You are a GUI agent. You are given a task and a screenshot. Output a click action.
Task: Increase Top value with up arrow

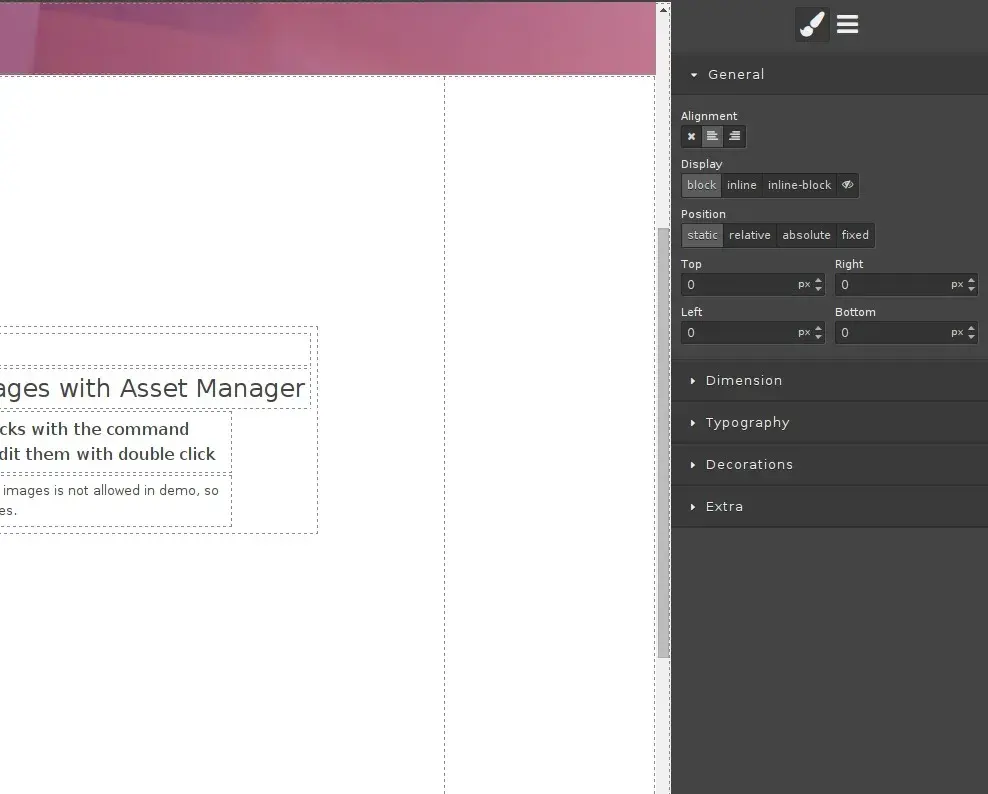819,280
